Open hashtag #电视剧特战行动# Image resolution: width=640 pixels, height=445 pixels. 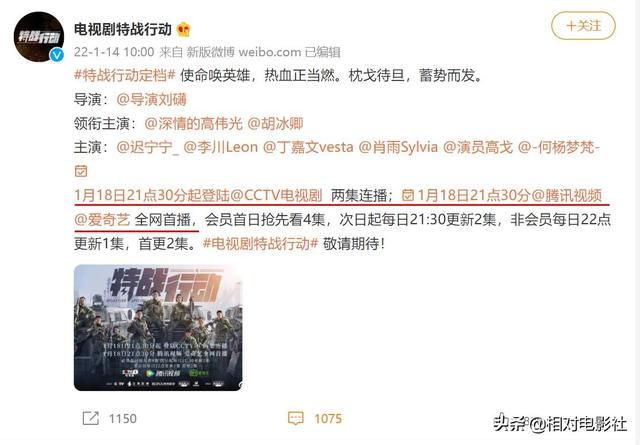tap(260, 244)
